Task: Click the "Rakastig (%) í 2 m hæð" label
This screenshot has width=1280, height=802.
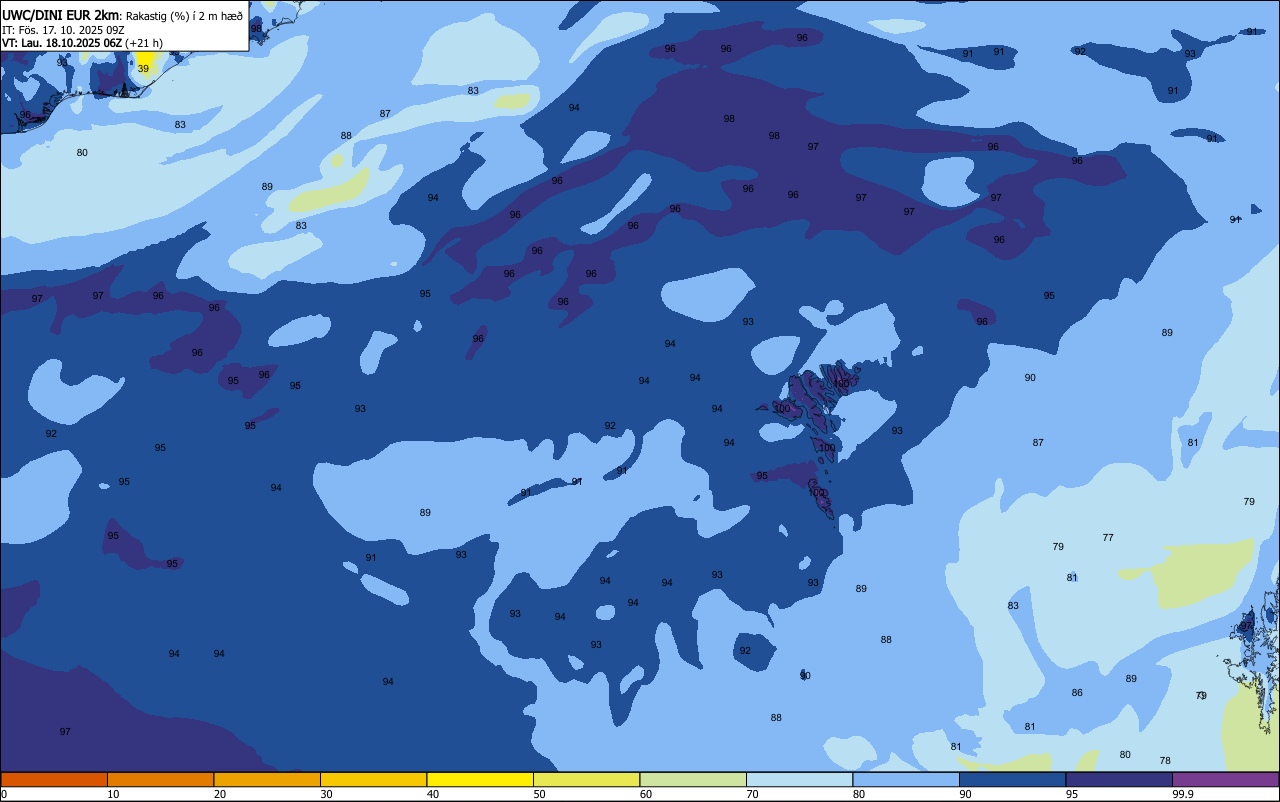Action: (x=184, y=16)
